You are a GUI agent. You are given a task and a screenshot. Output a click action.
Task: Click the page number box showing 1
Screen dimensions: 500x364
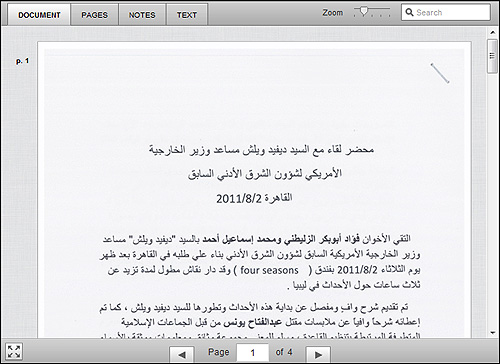253,353
